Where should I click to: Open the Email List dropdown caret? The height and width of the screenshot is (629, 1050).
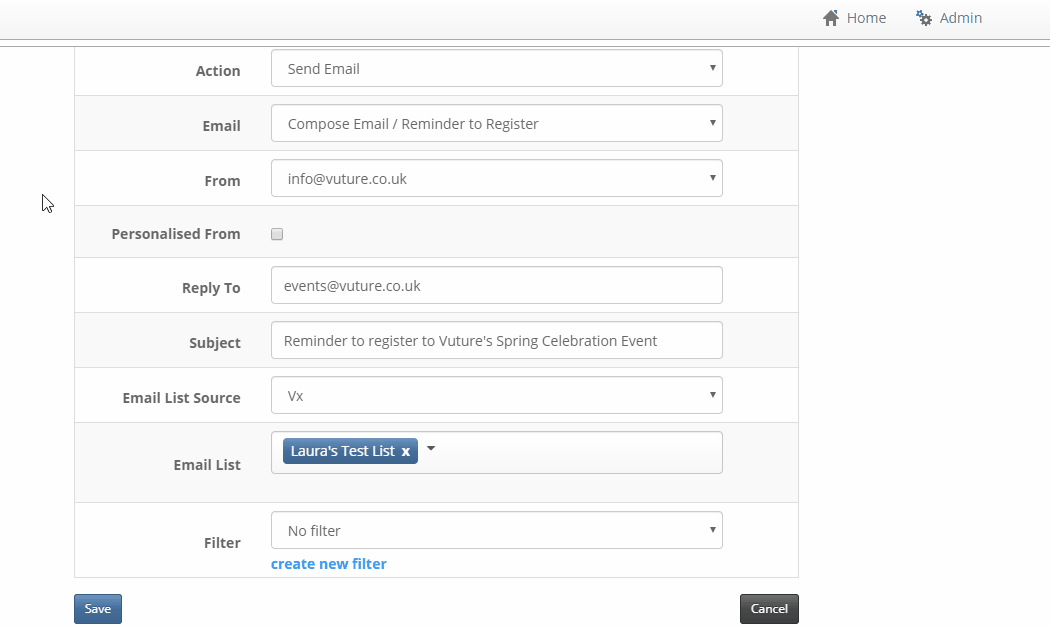431,448
